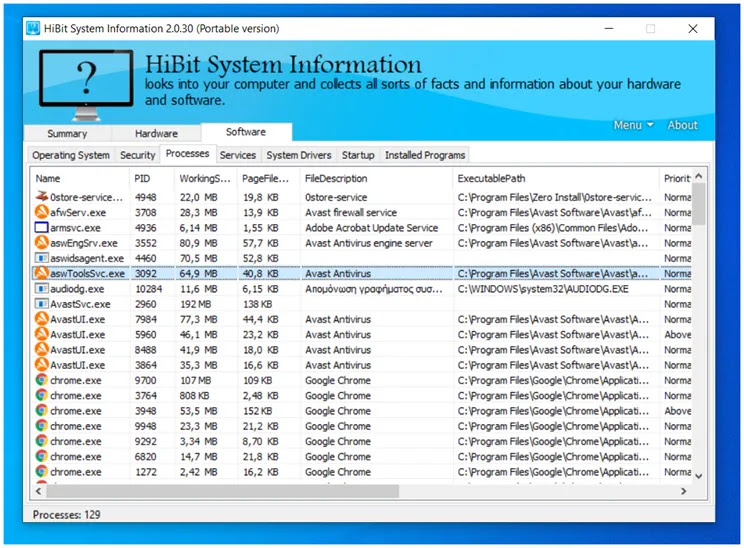Open the Menu dropdown

pyautogui.click(x=633, y=125)
